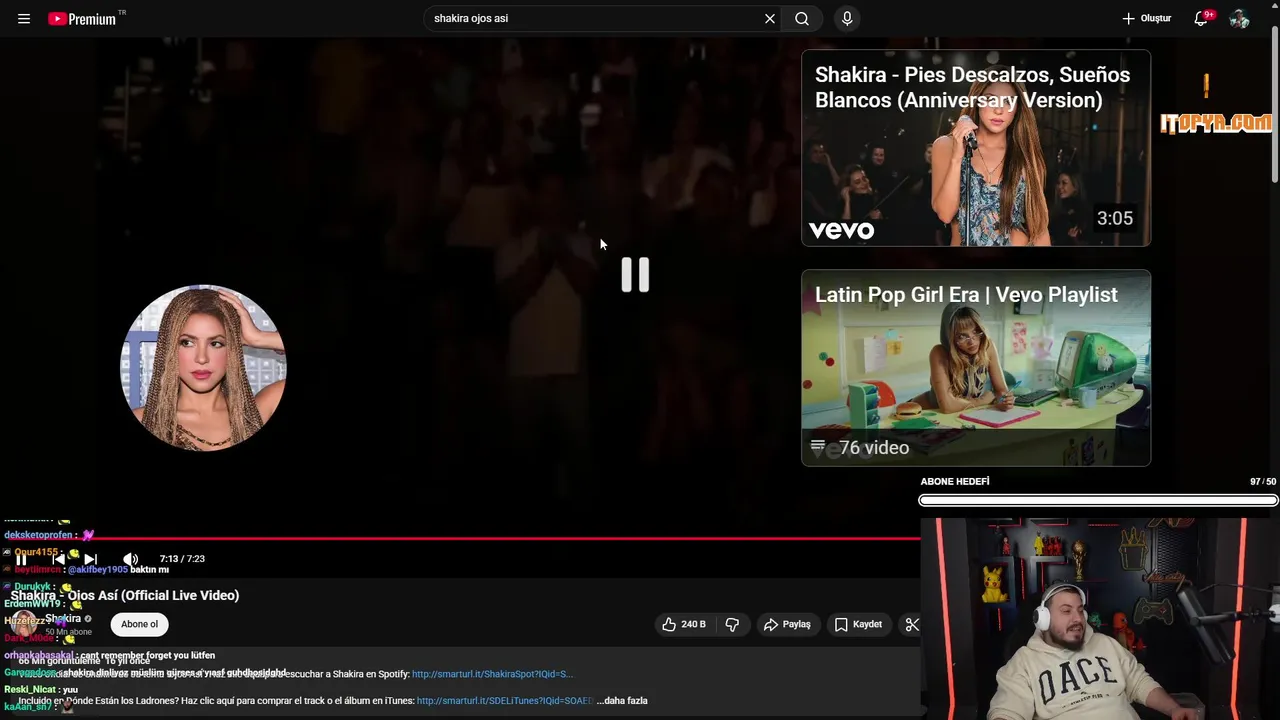Image resolution: width=1280 pixels, height=720 pixels.
Task: Open the 'Latin Pop Girl Era' Vevo playlist card
Action: [x=976, y=368]
